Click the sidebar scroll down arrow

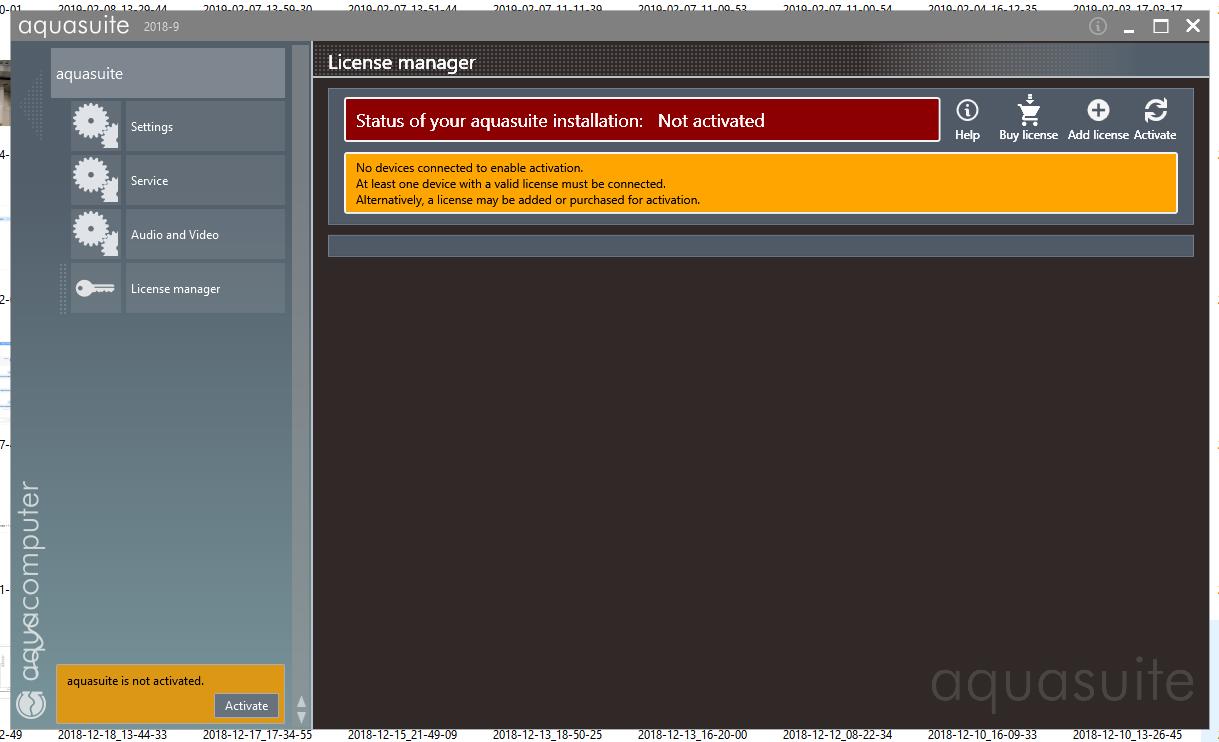[x=301, y=718]
